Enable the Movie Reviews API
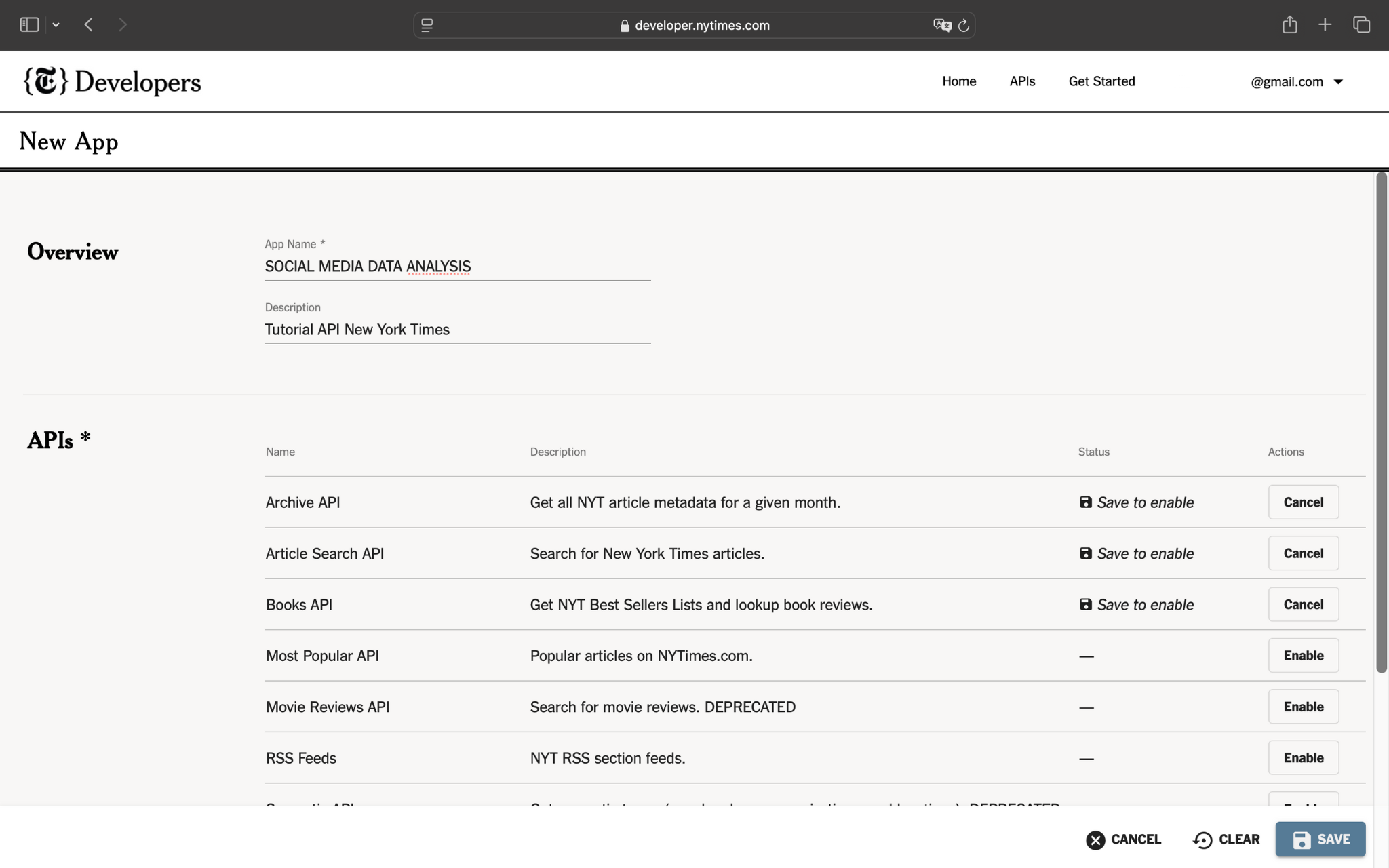Screen dimensions: 1389x868 pyautogui.click(x=1303, y=707)
